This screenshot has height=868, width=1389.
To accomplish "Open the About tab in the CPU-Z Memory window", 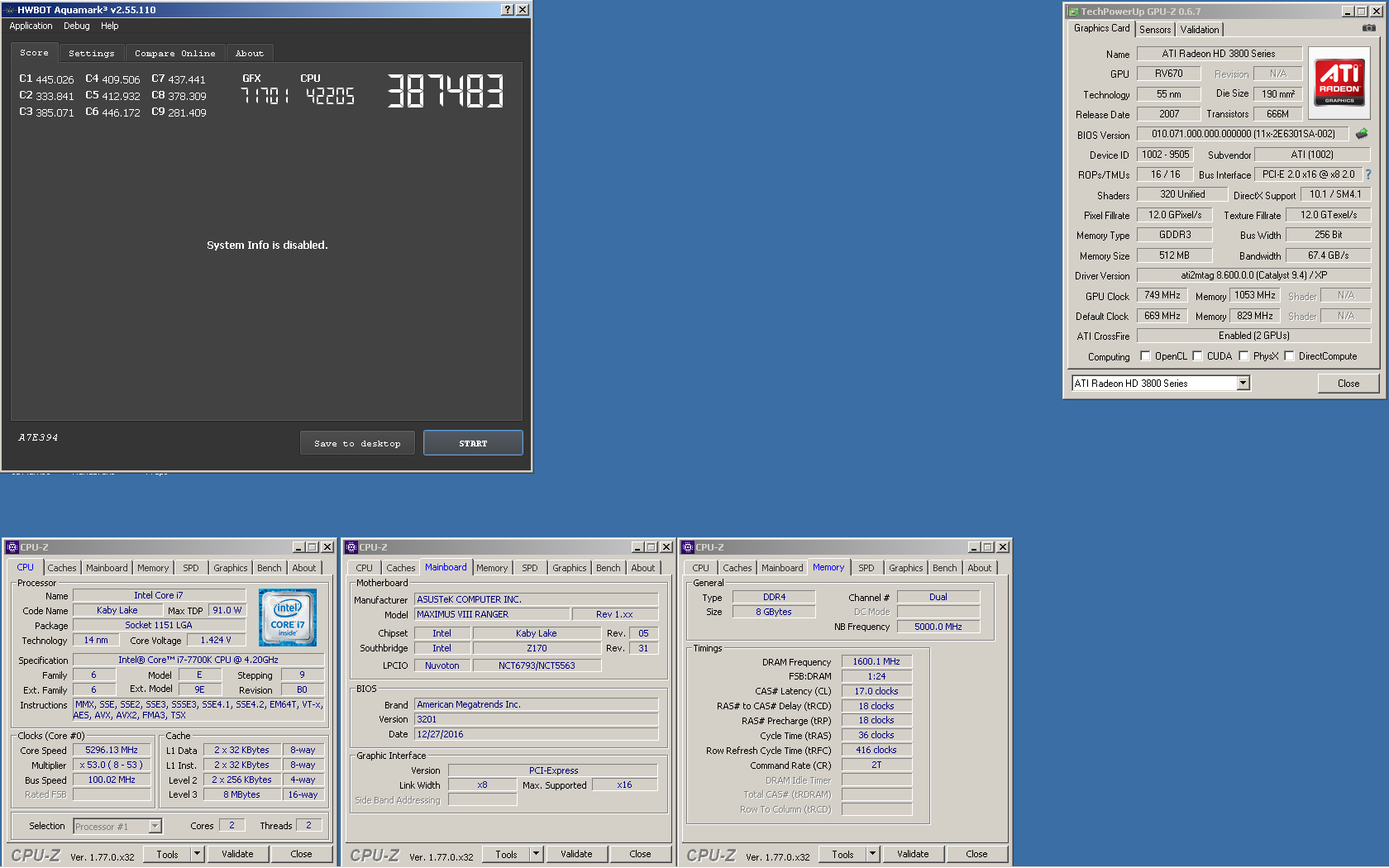I will (x=980, y=568).
